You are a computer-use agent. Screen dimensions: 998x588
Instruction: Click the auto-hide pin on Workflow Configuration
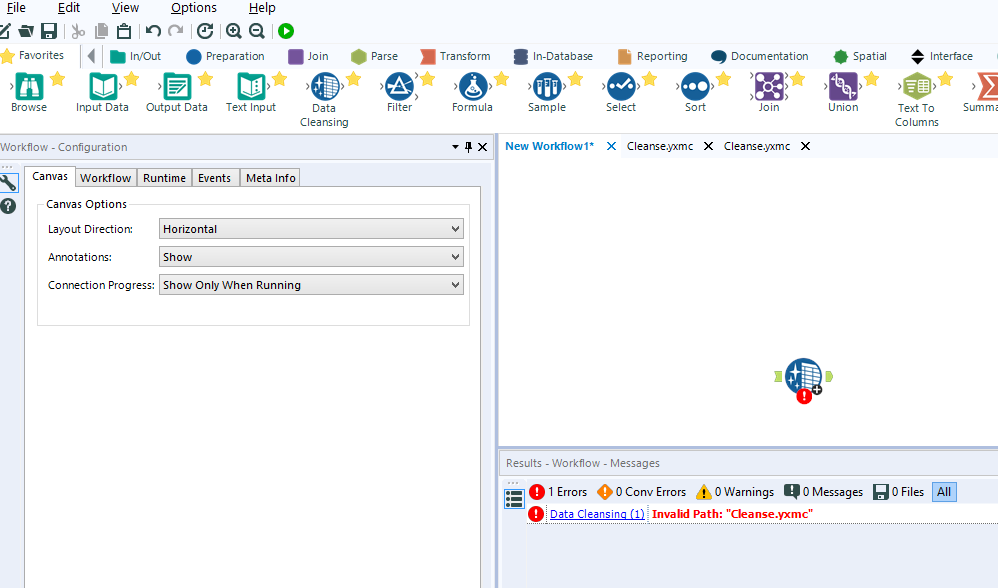(x=469, y=147)
